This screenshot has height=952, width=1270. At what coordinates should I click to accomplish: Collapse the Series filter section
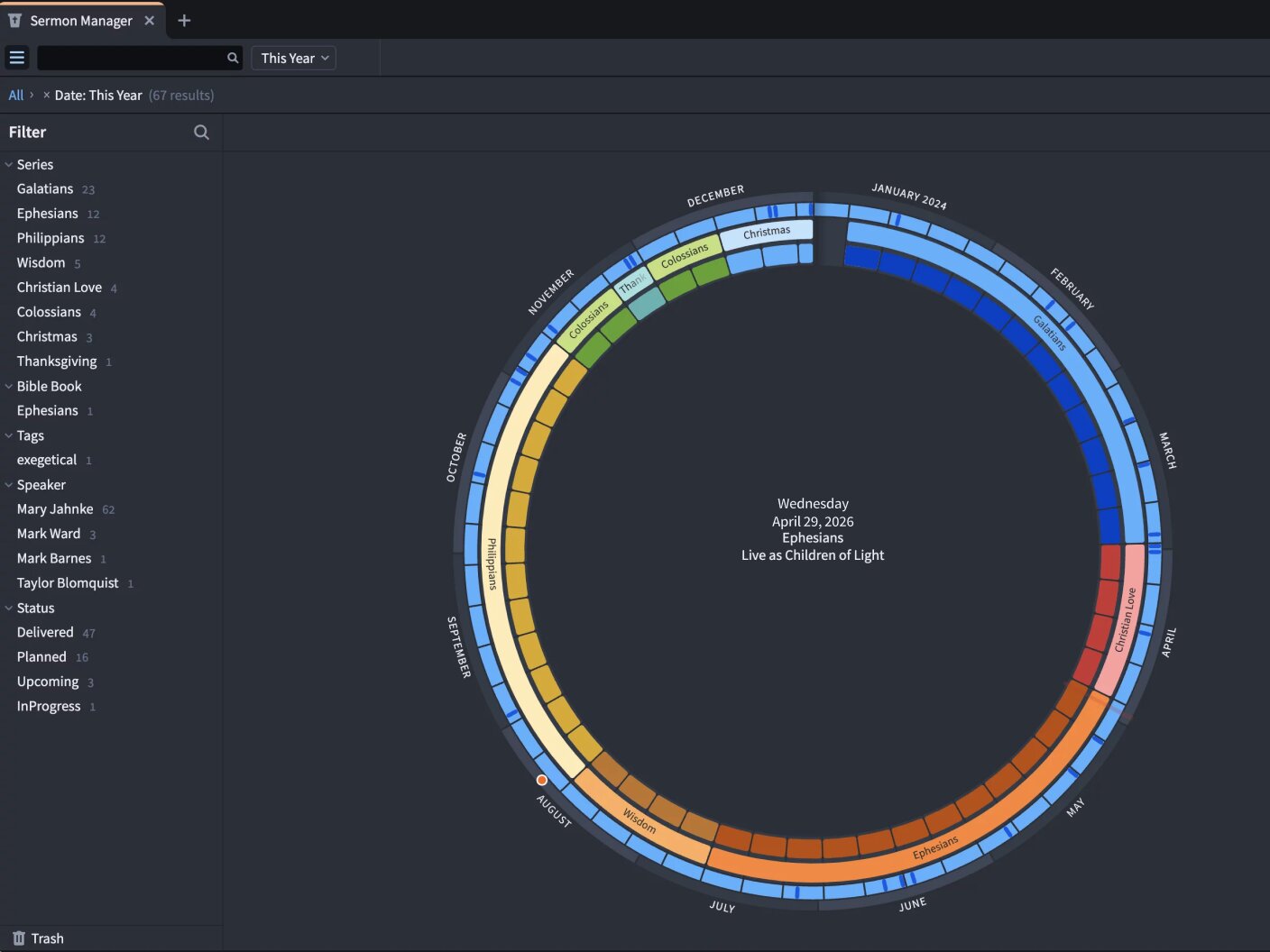pos(9,164)
